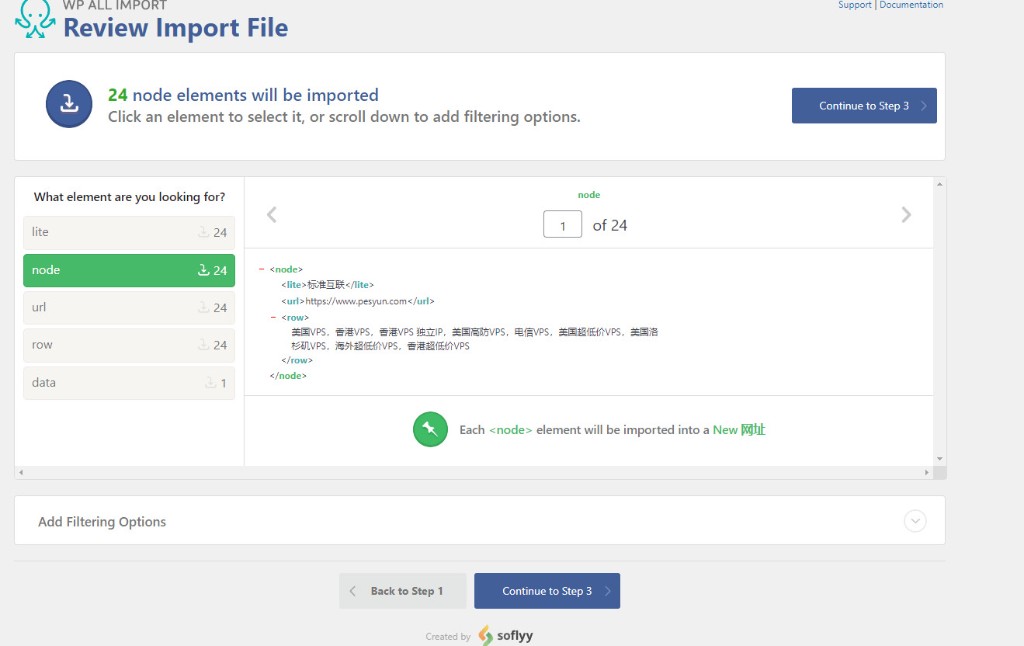1024x646 pixels.
Task: Go to previous node with left arrow
Action: click(271, 214)
